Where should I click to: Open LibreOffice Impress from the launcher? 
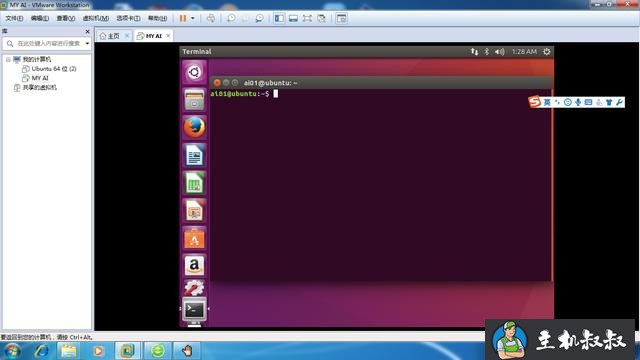(x=194, y=211)
